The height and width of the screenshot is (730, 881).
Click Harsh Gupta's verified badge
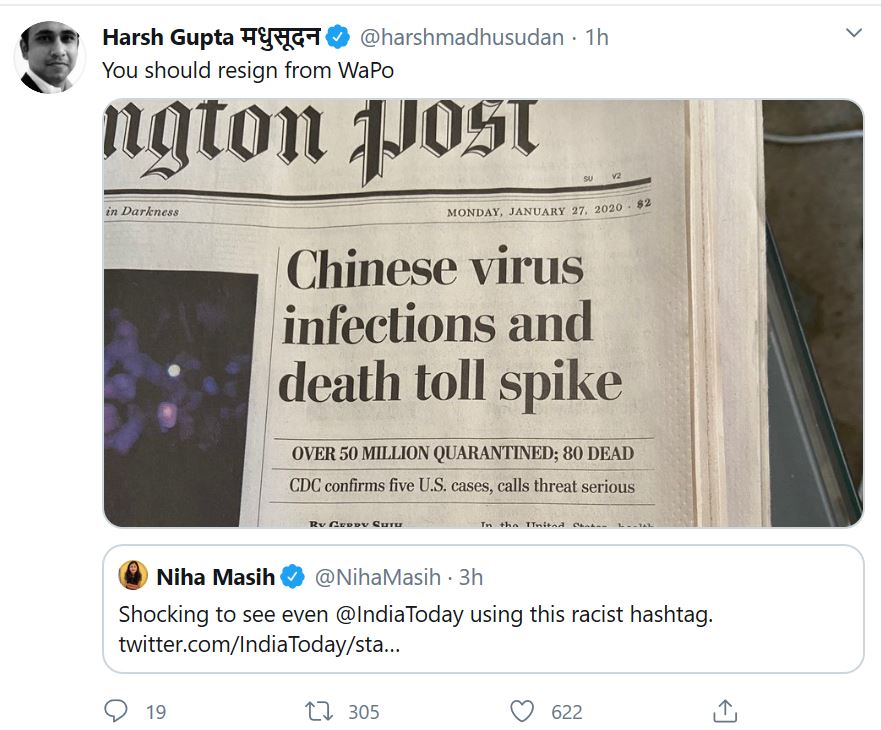click(x=339, y=38)
